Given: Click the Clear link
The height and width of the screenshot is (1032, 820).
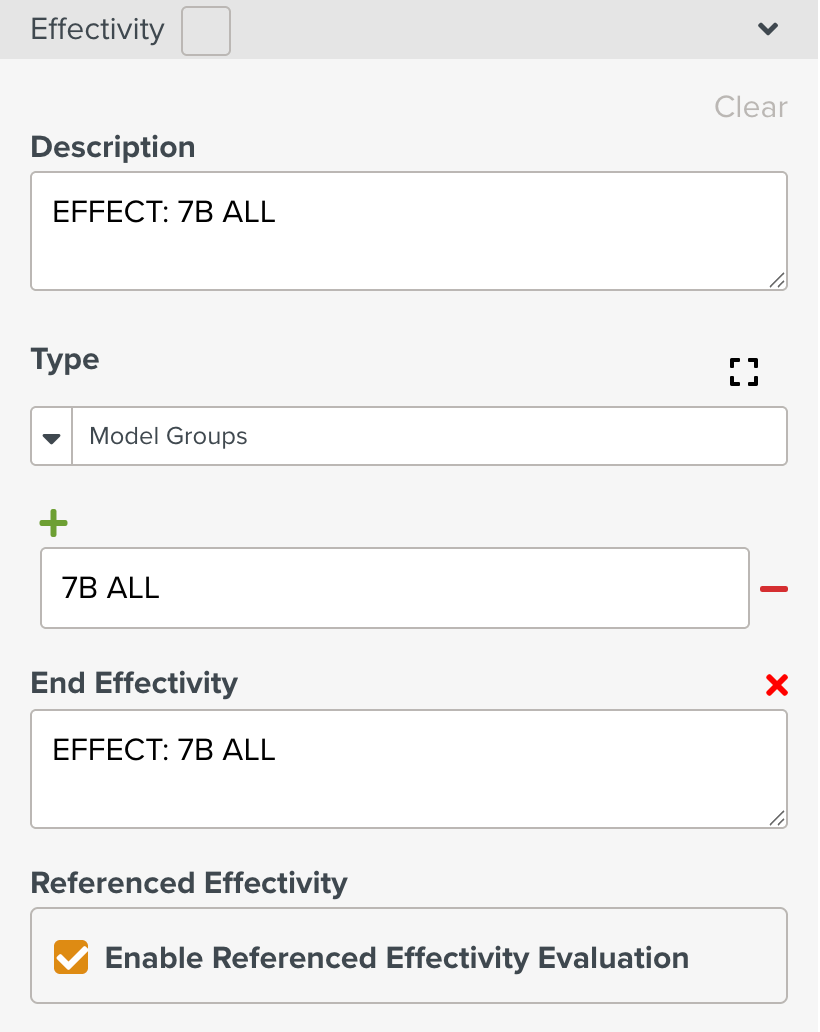Looking at the screenshot, I should (750, 107).
